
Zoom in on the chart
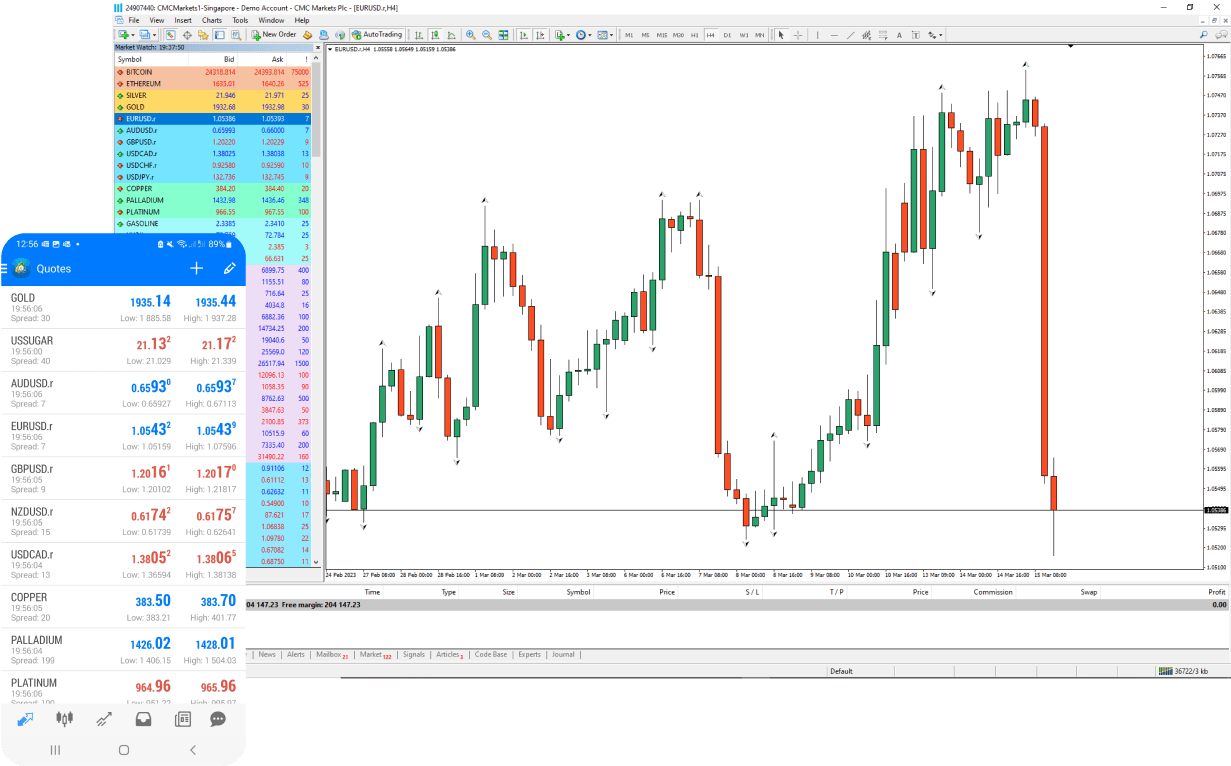click(470, 35)
